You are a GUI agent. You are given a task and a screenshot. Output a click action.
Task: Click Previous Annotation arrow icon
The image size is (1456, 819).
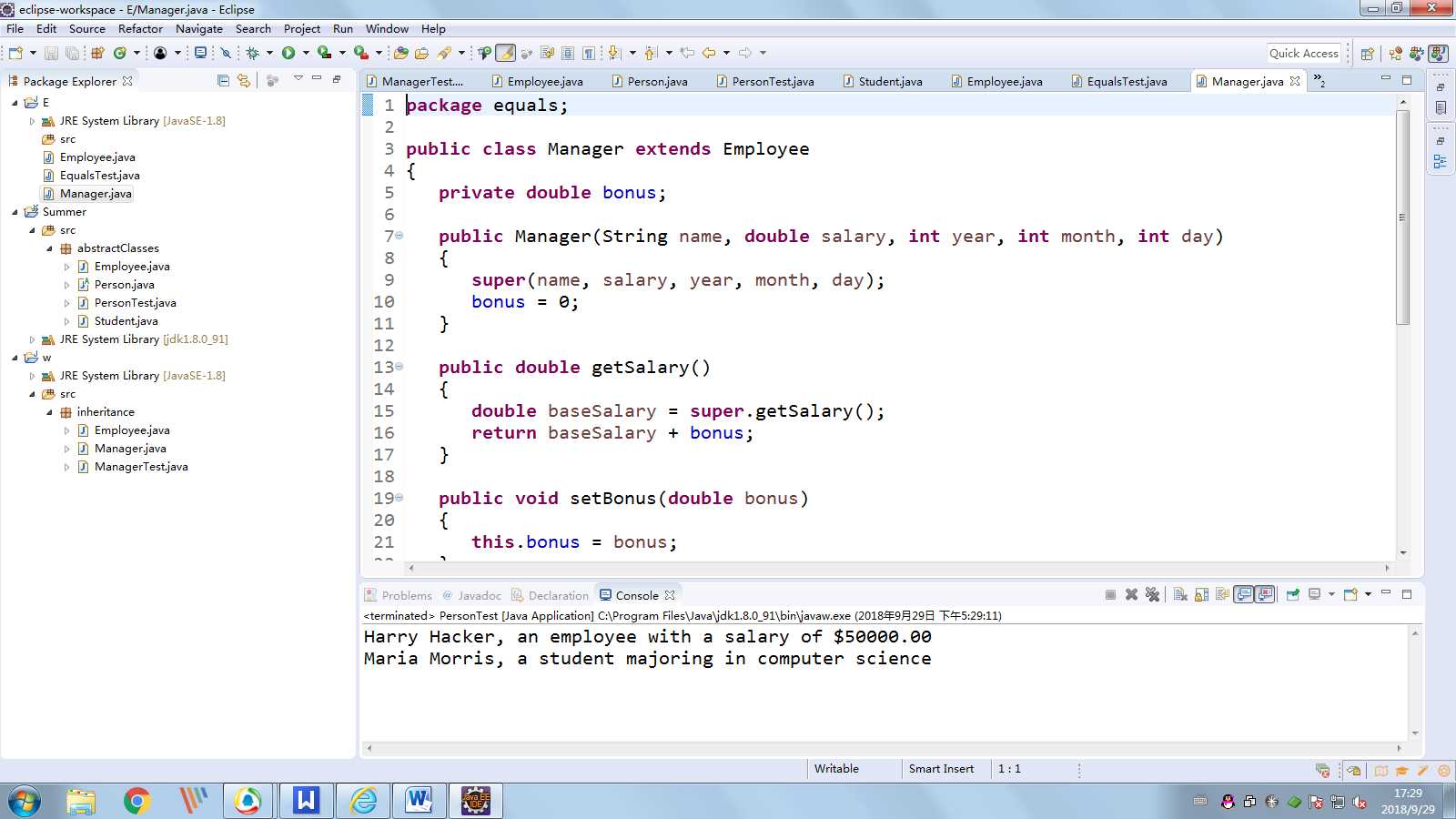(x=650, y=53)
